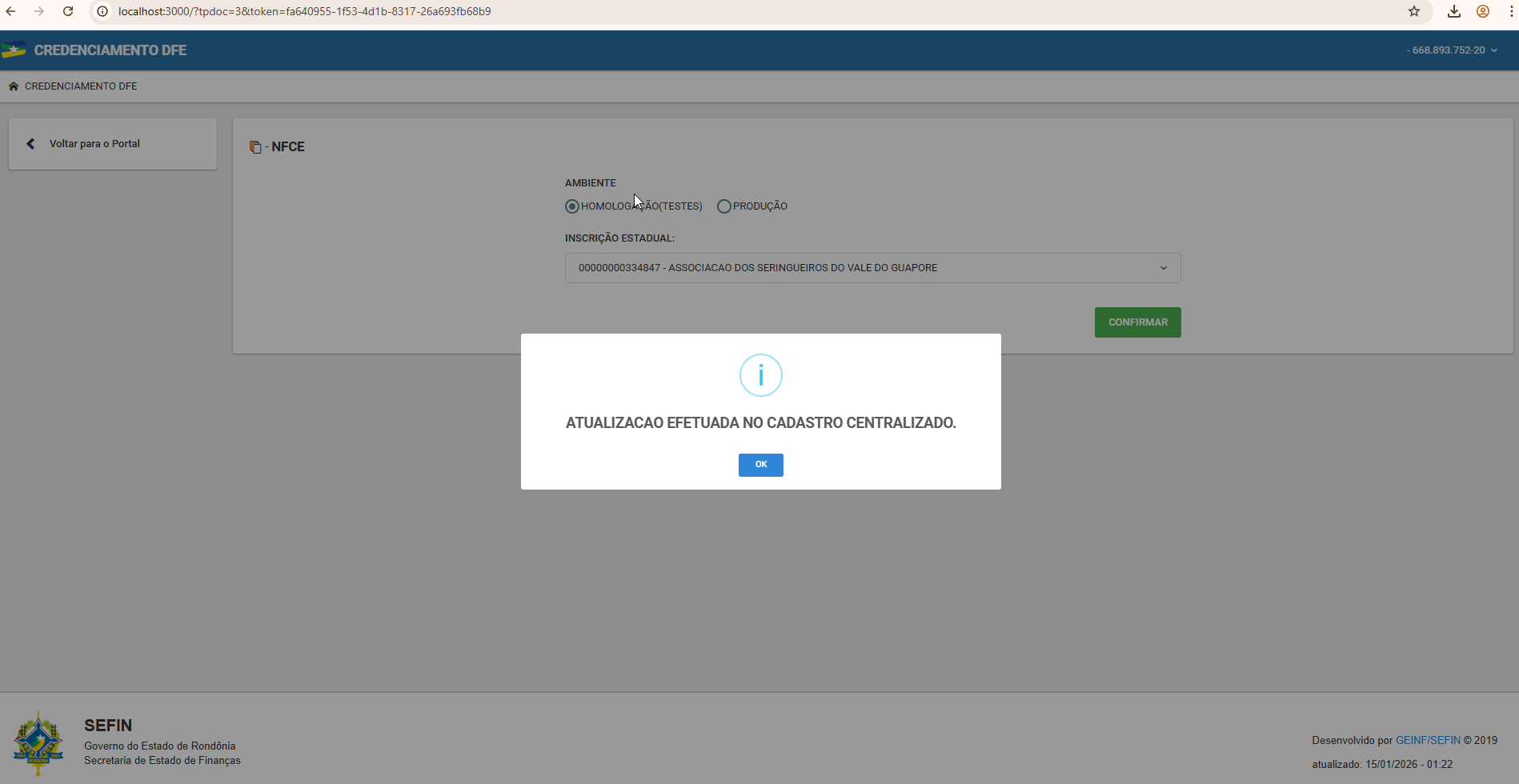Select the PRODUÇÃO radio button
Screen dimensions: 1519x784
pyautogui.click(x=724, y=206)
